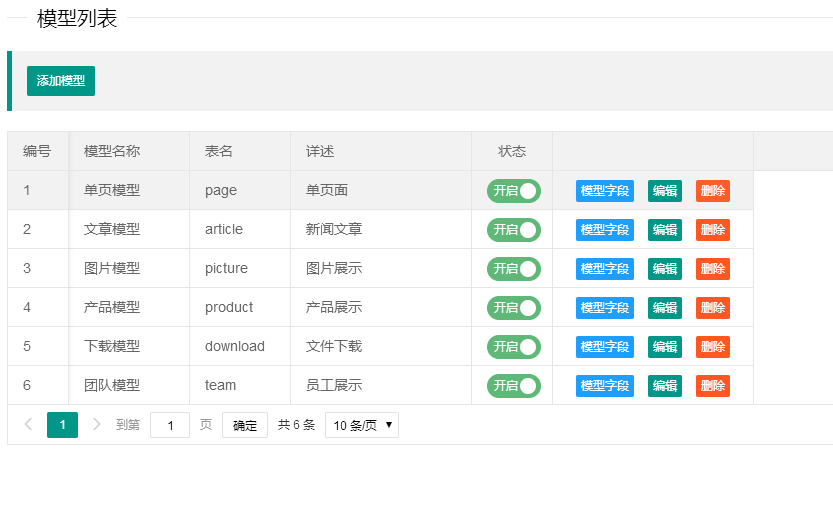This screenshot has width=833, height=530.
Task: Click the 模型名称 column header
Action: point(112,151)
